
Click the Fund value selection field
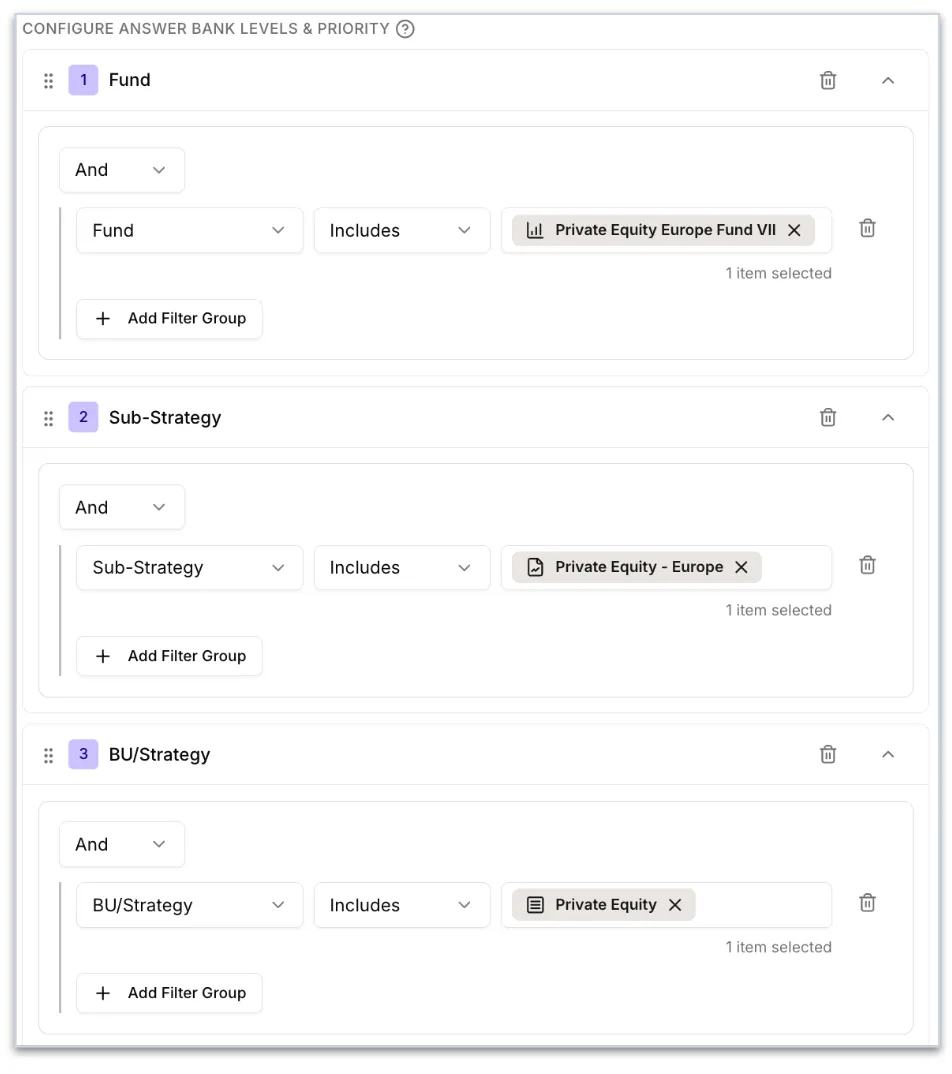coord(666,231)
